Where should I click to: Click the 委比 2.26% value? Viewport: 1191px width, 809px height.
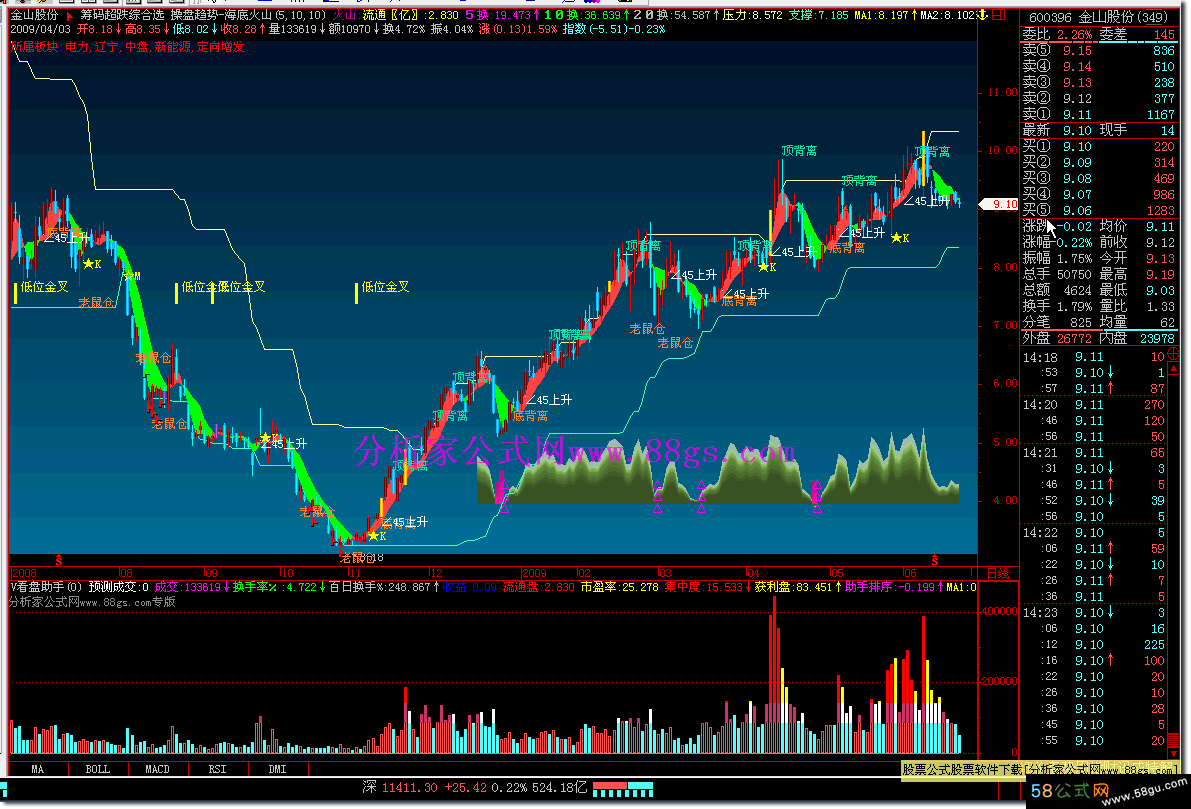(x=1074, y=34)
